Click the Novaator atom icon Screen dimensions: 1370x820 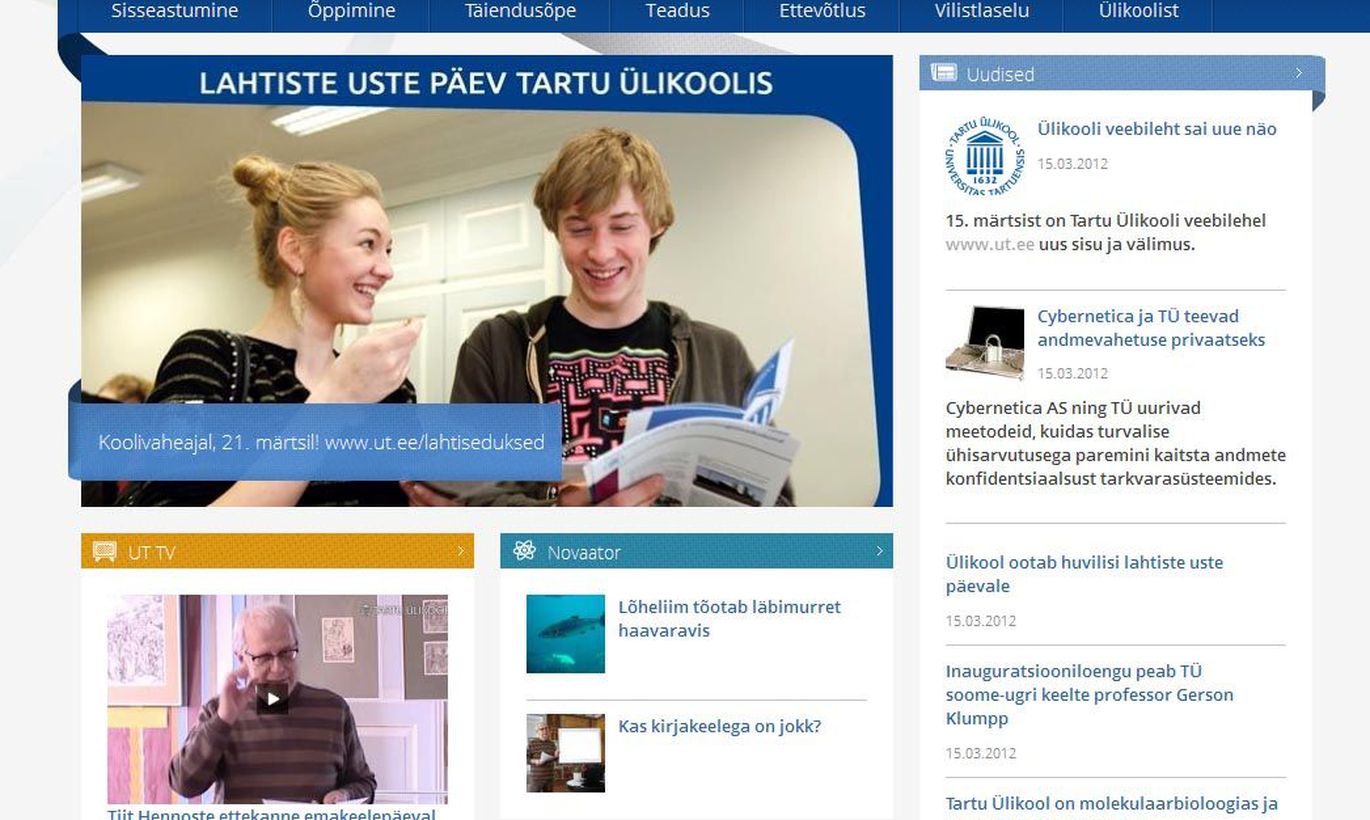coord(524,551)
